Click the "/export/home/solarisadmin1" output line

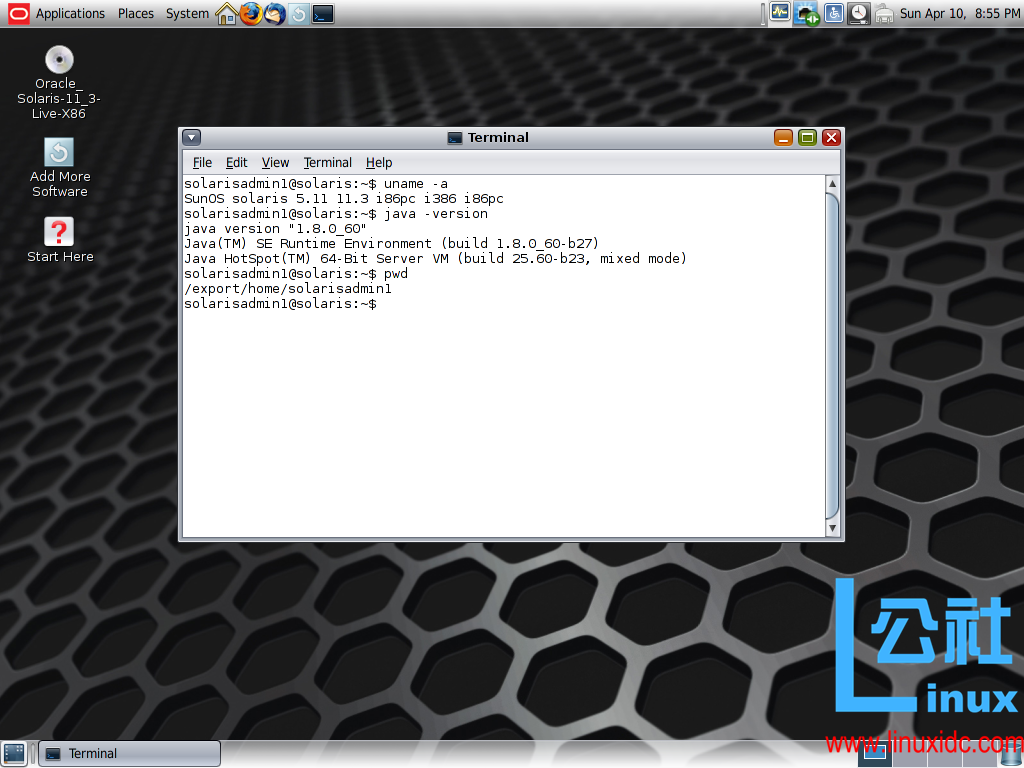(x=288, y=289)
